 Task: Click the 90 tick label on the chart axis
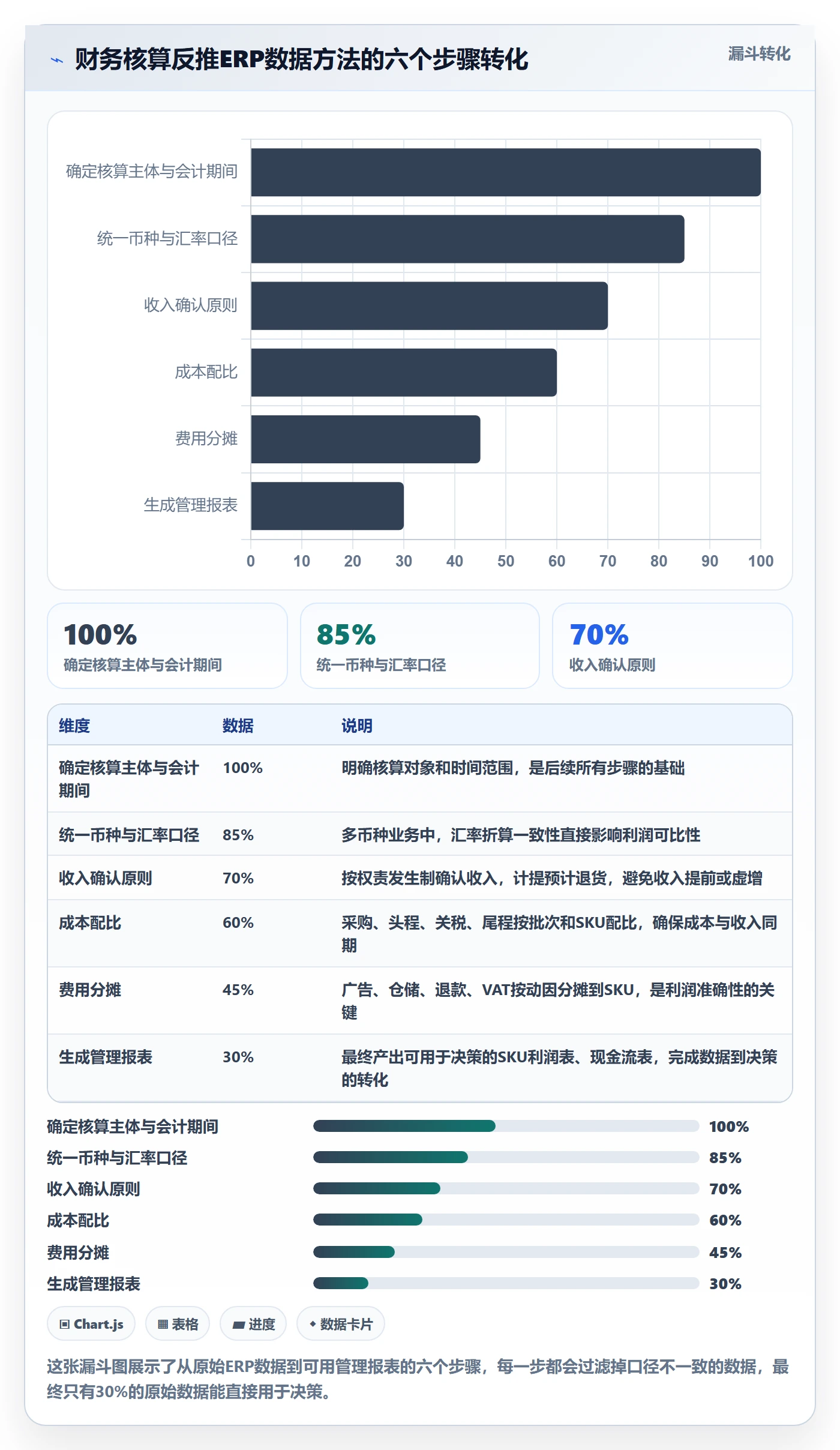(x=710, y=561)
